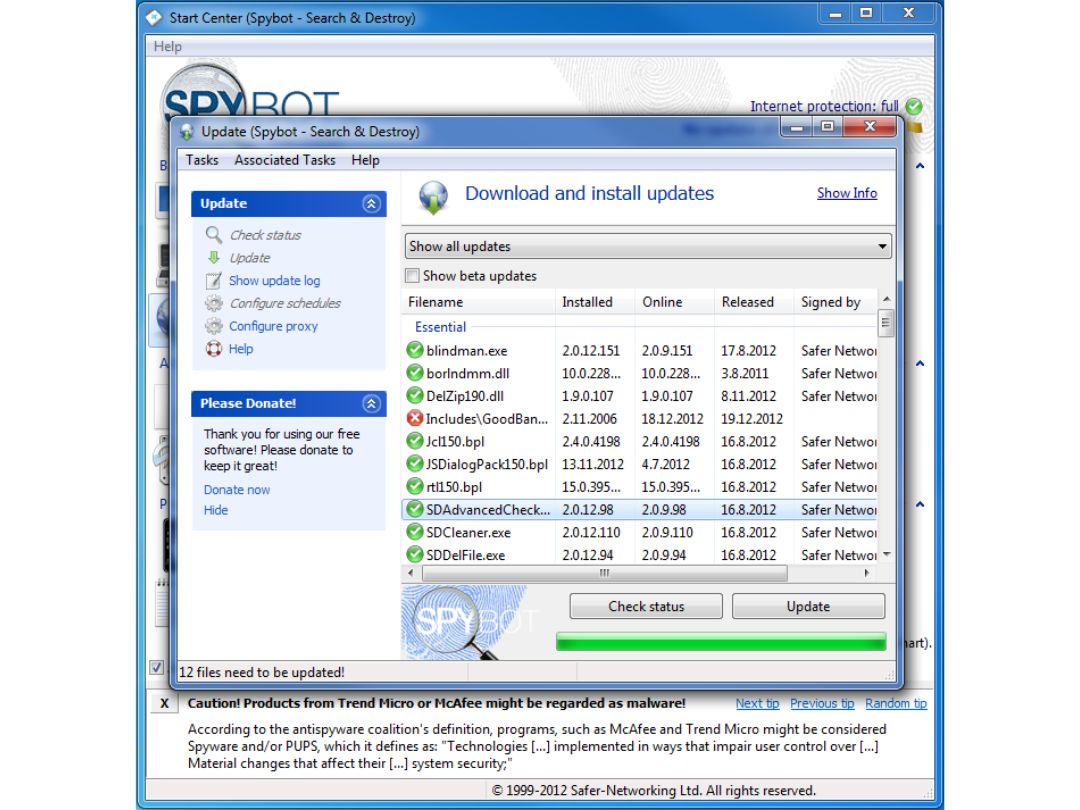
Task: Click Internet protection: full link
Action: (x=824, y=106)
